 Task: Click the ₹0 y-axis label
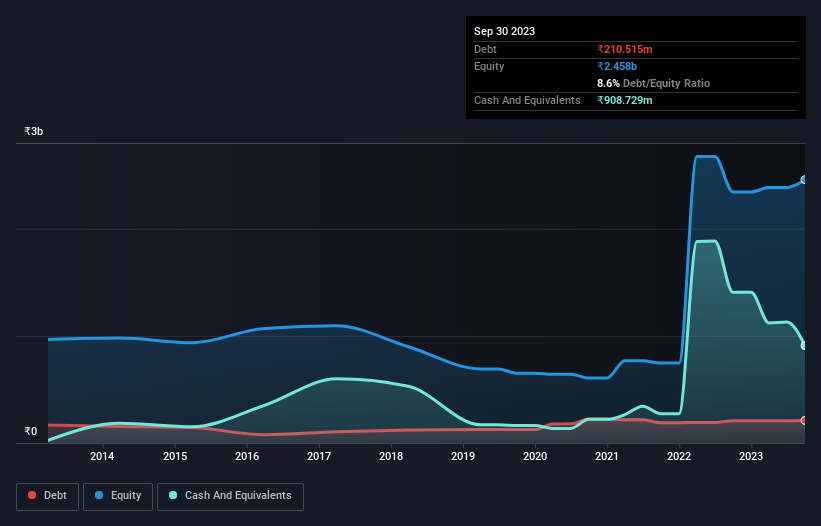point(31,431)
